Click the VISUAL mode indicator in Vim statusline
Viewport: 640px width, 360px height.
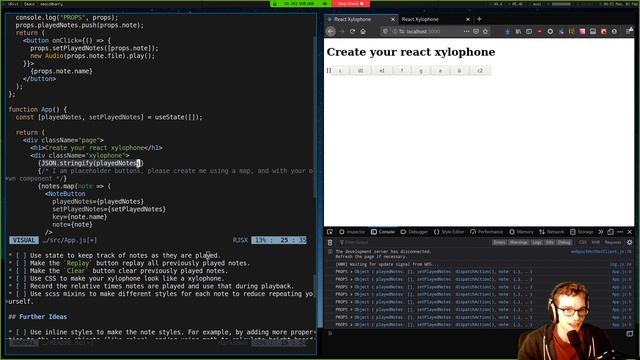click(24, 240)
